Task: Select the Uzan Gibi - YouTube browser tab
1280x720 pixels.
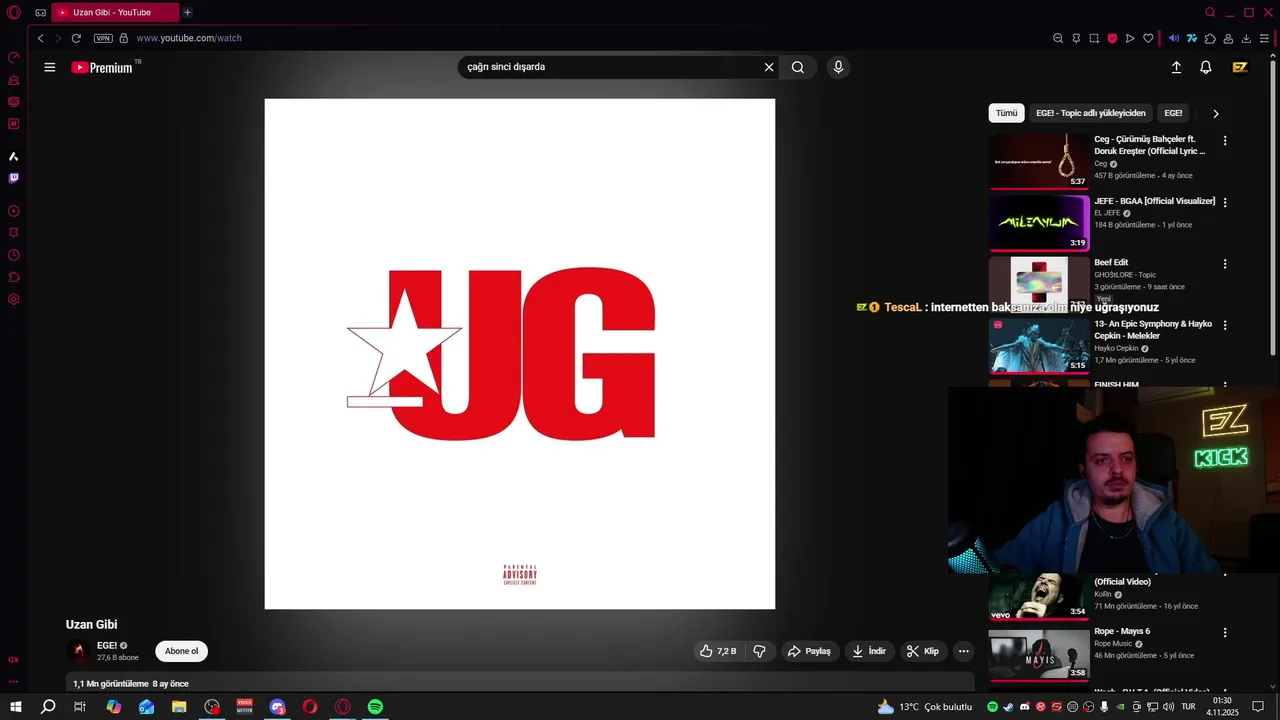Action: click(115, 12)
